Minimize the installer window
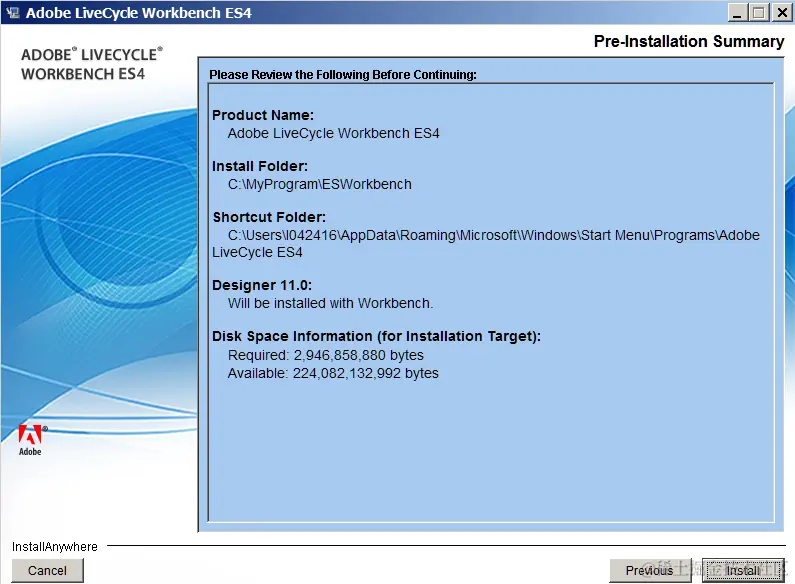Viewport: 795px width, 584px height. 738,12
